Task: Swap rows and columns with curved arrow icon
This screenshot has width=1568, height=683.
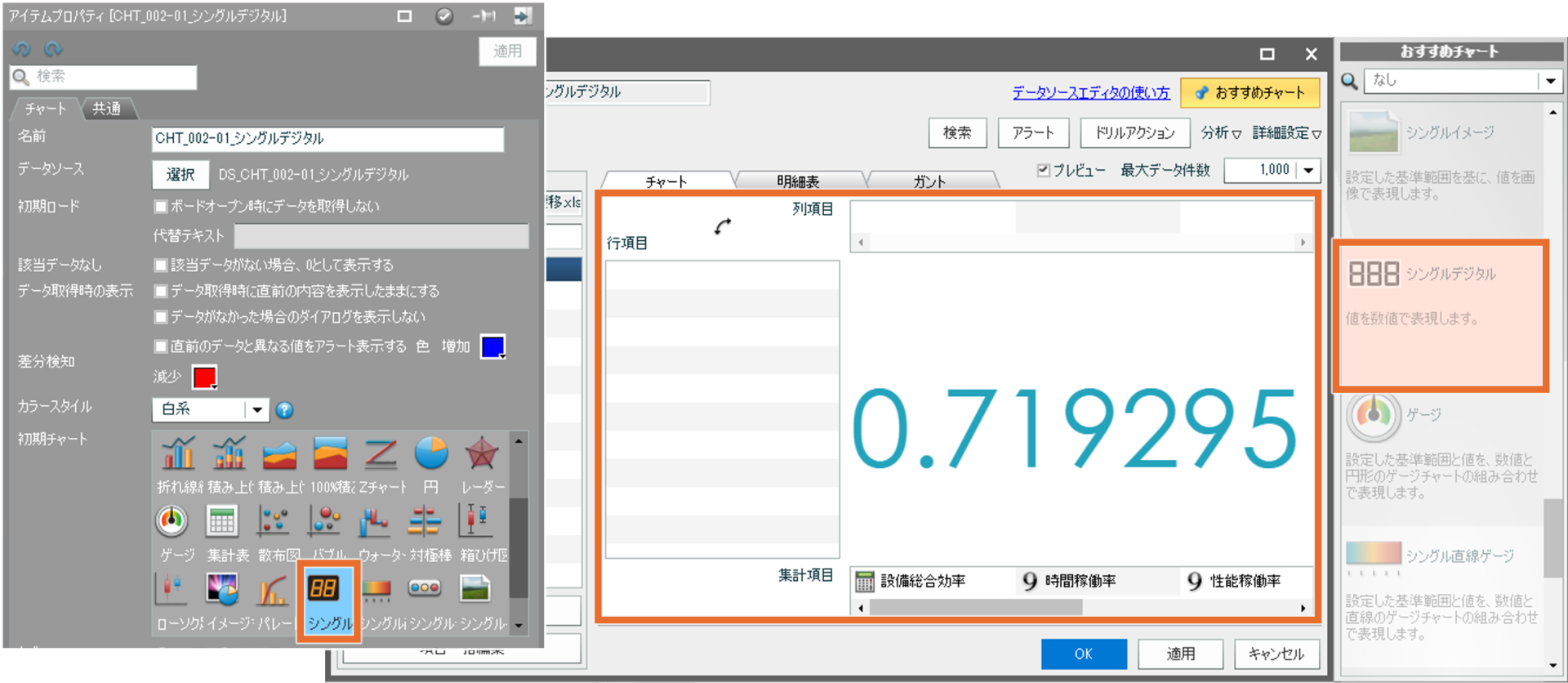Action: pyautogui.click(x=722, y=225)
